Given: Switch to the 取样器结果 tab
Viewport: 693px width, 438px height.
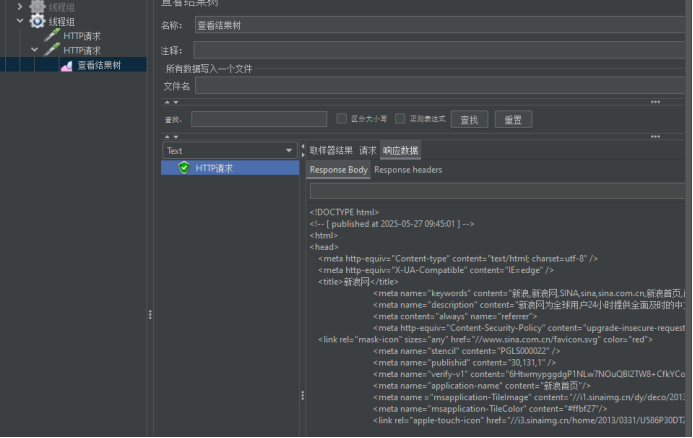Looking at the screenshot, I should (331, 151).
